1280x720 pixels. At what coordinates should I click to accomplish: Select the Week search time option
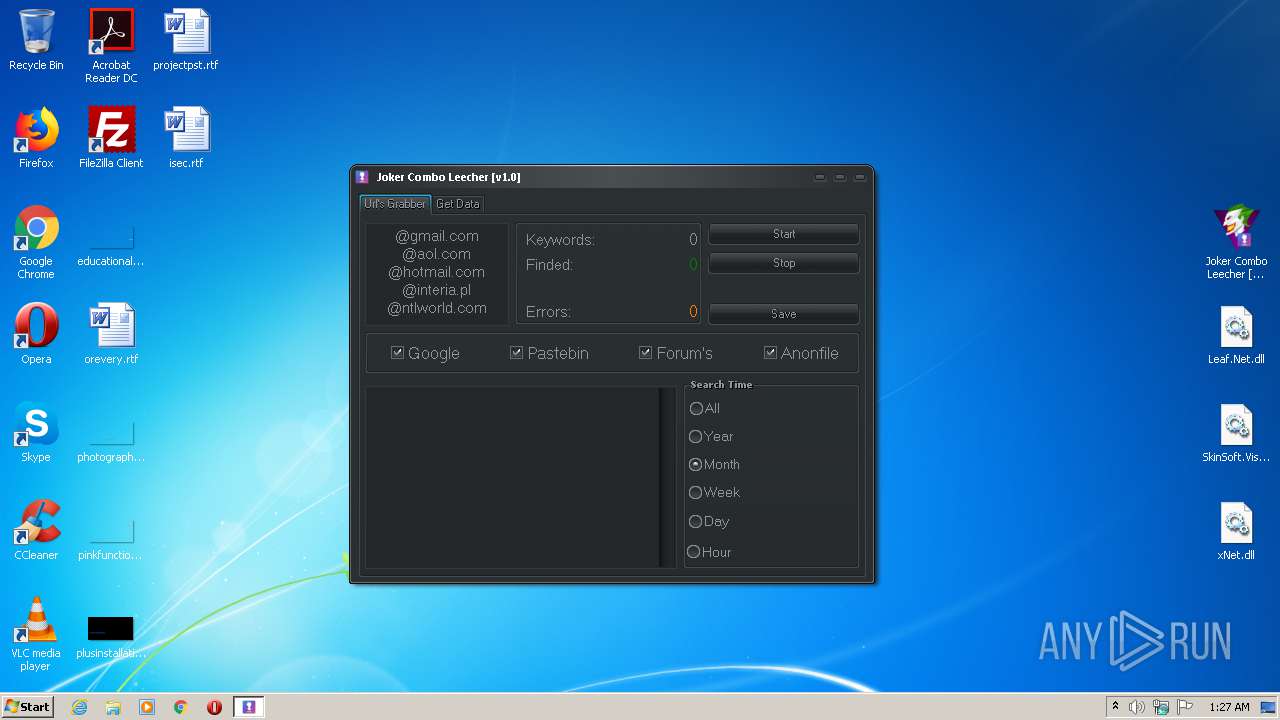point(696,492)
